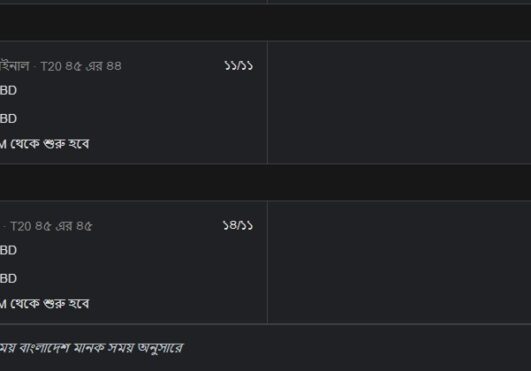Viewport: 531px width, 371px height.
Task: Click the ১১/১১ match date
Action: (238, 65)
